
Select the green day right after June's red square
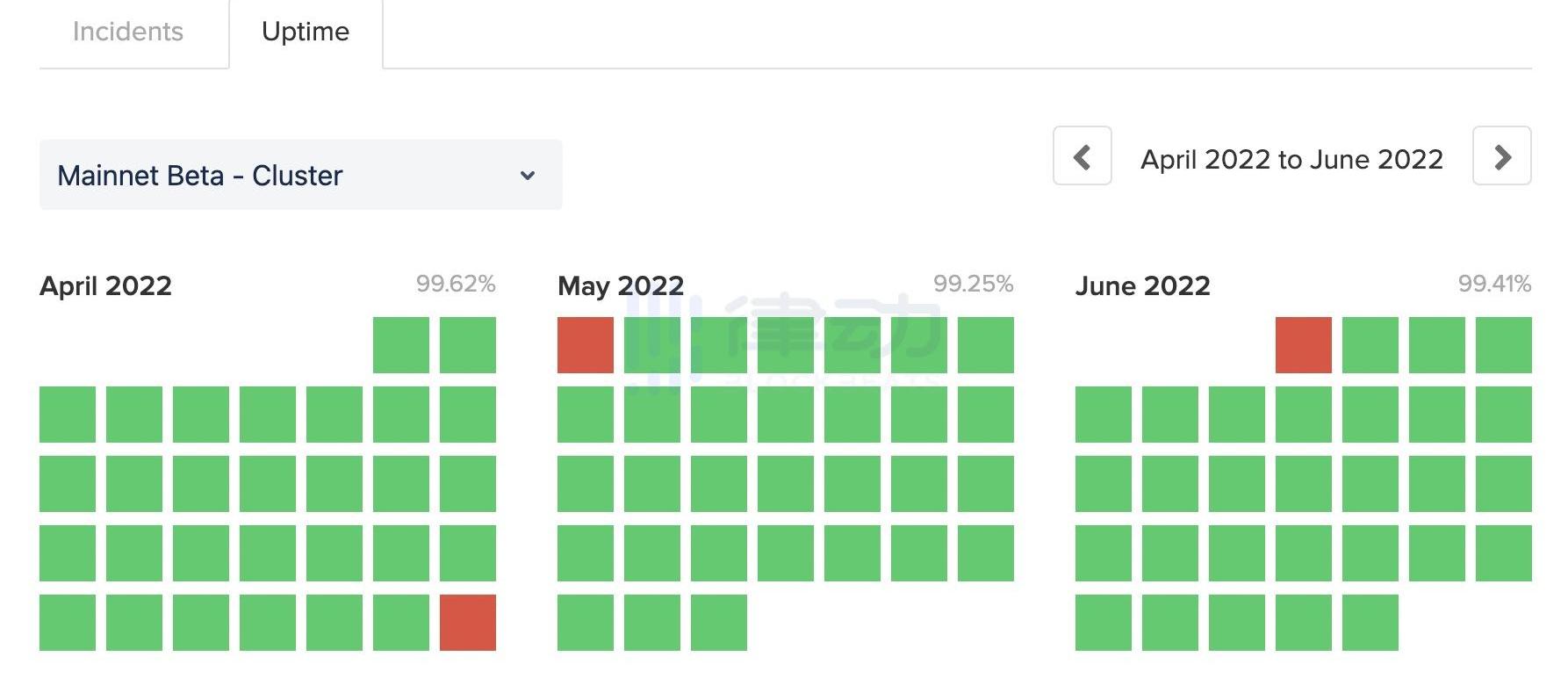[1370, 345]
